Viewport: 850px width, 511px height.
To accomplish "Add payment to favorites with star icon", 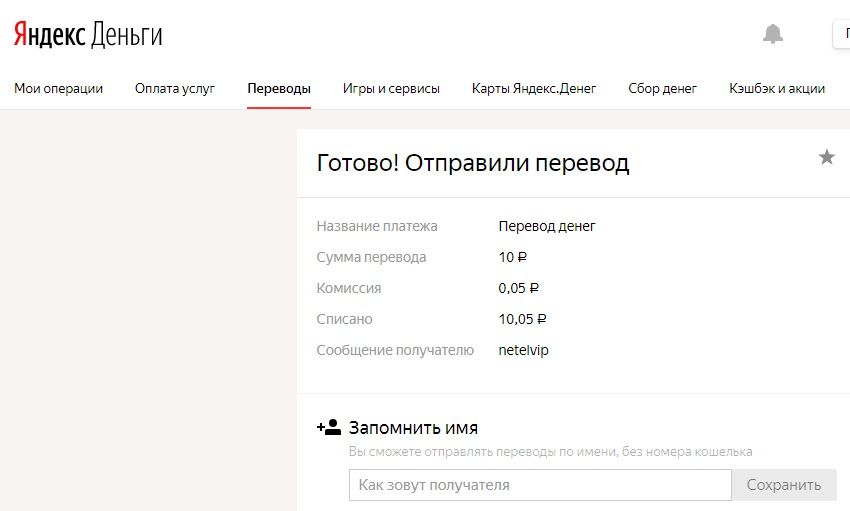I will click(826, 157).
